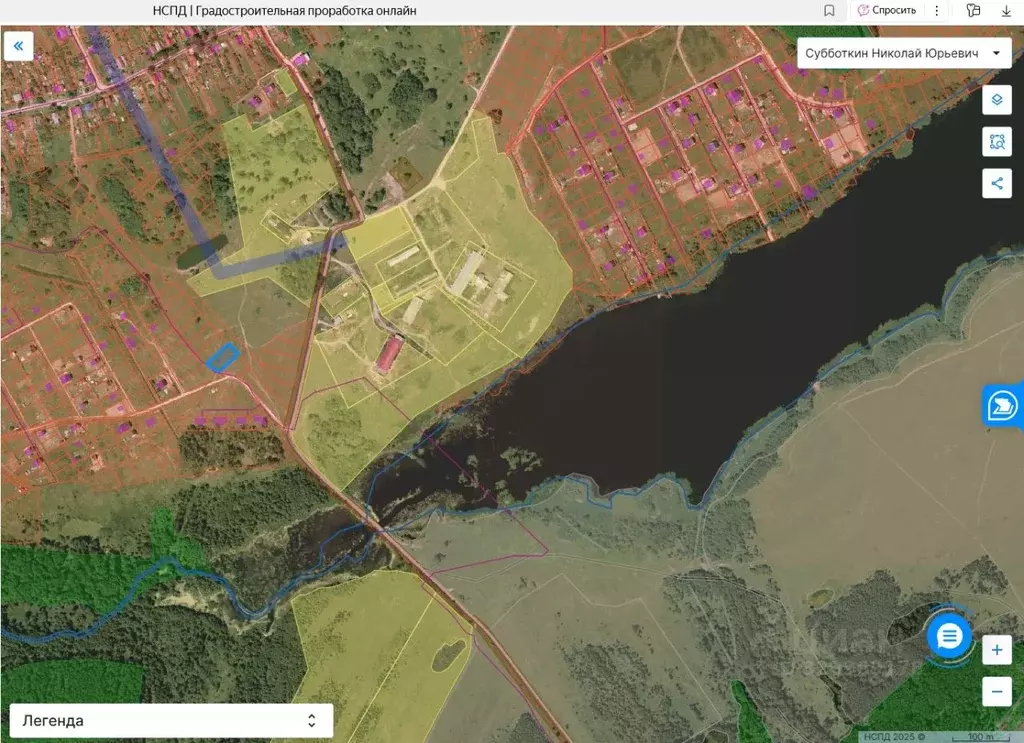This screenshot has width=1024, height=743.
Task: Bookmark this page in the browser
Action: (x=829, y=11)
